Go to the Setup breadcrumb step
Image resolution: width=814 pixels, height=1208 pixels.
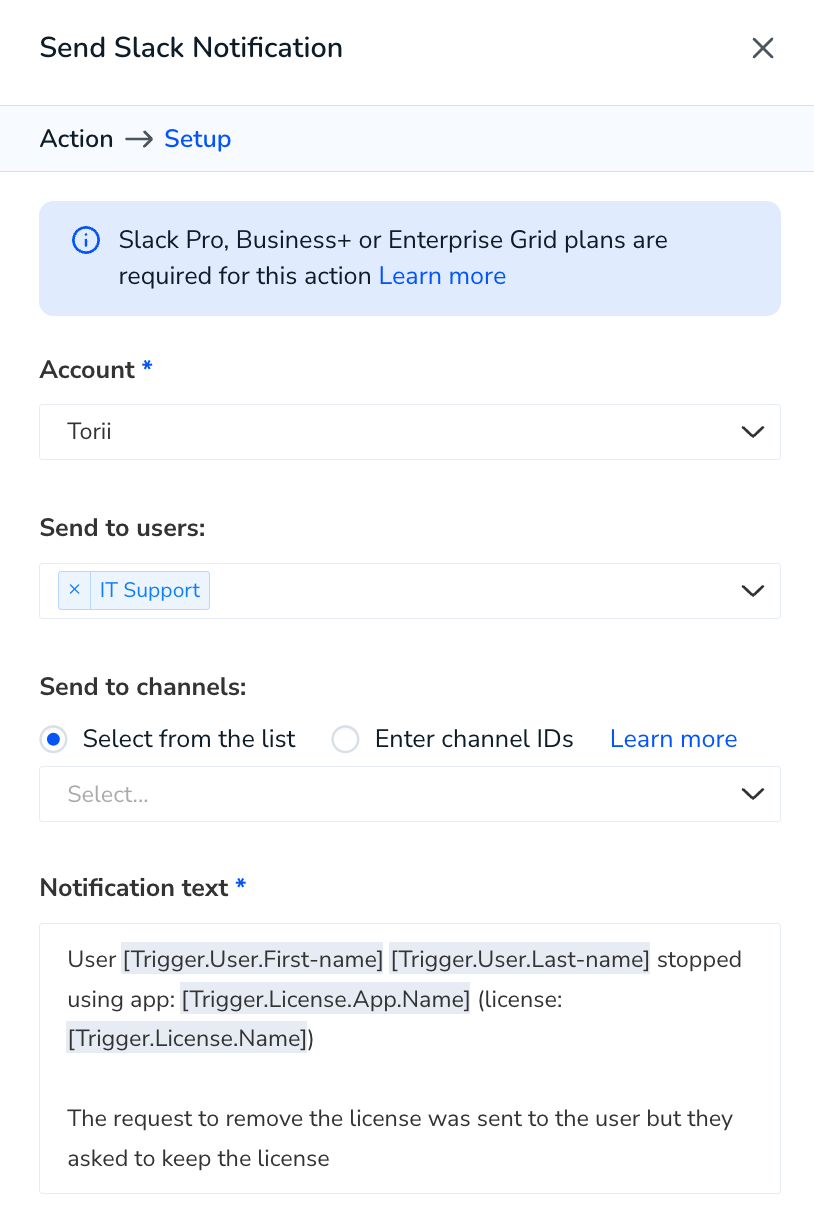click(x=198, y=139)
